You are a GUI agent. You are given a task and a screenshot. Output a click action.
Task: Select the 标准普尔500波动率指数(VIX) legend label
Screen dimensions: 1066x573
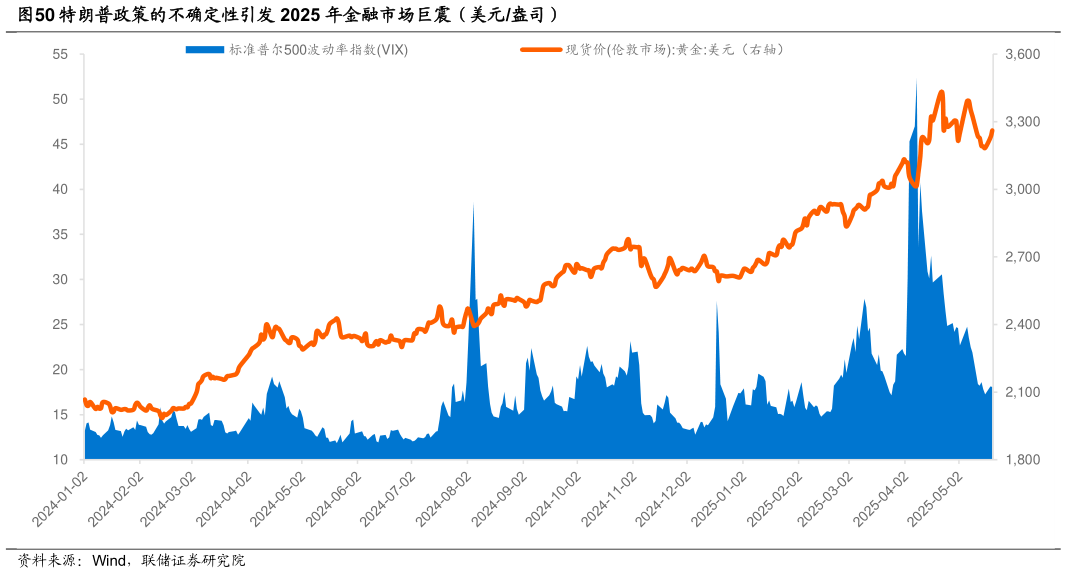(318, 50)
